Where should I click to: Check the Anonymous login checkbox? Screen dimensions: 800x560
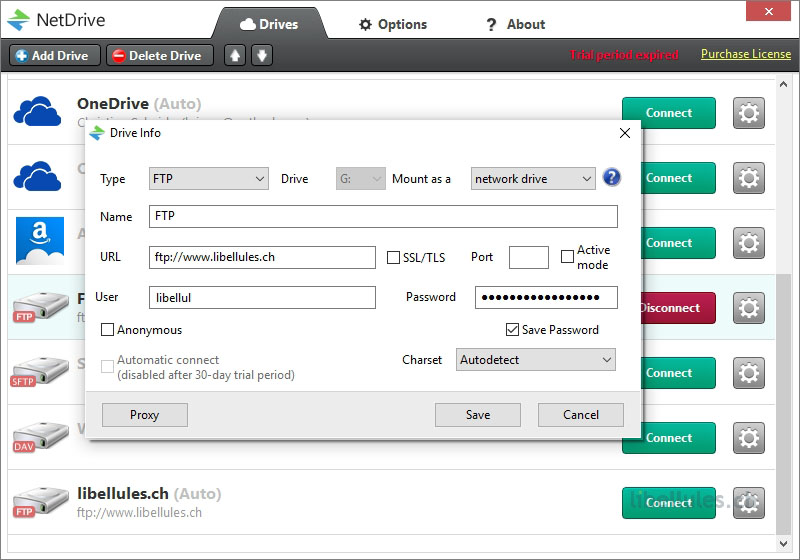coord(107,330)
